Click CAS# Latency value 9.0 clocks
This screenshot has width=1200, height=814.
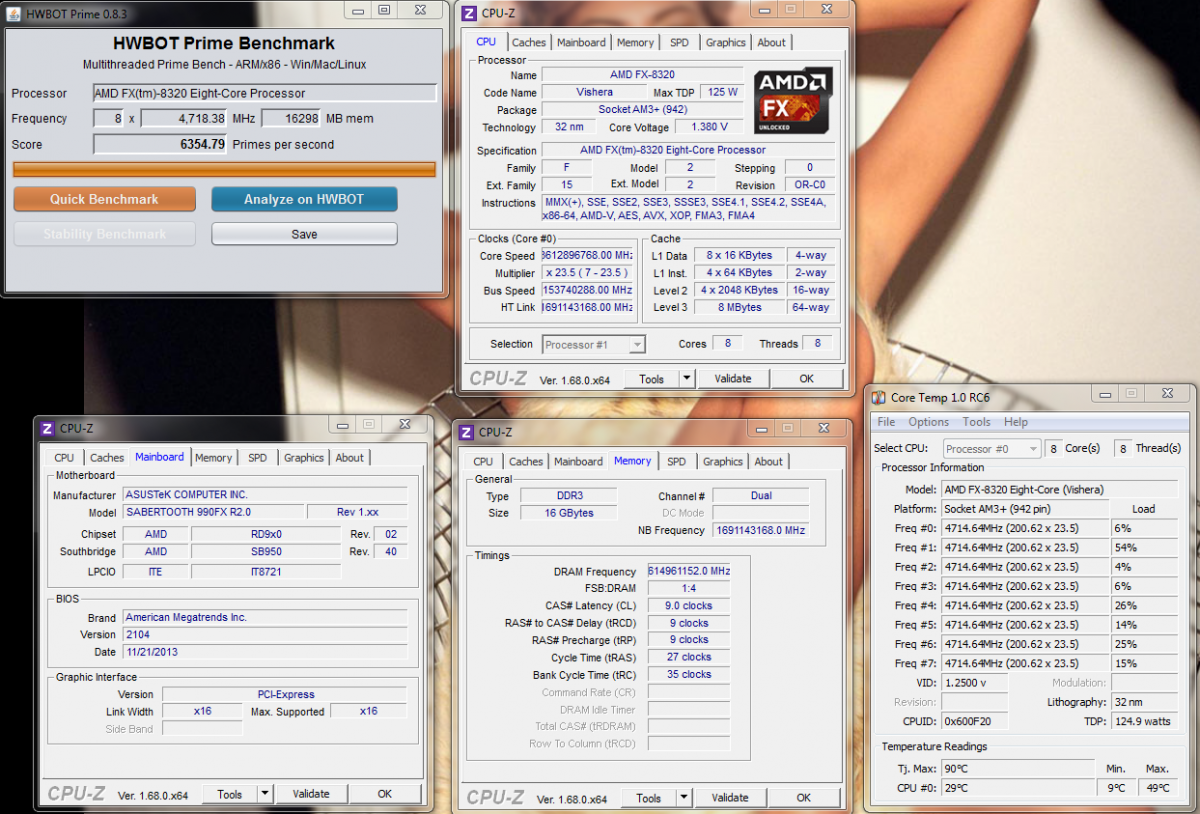click(x=689, y=606)
